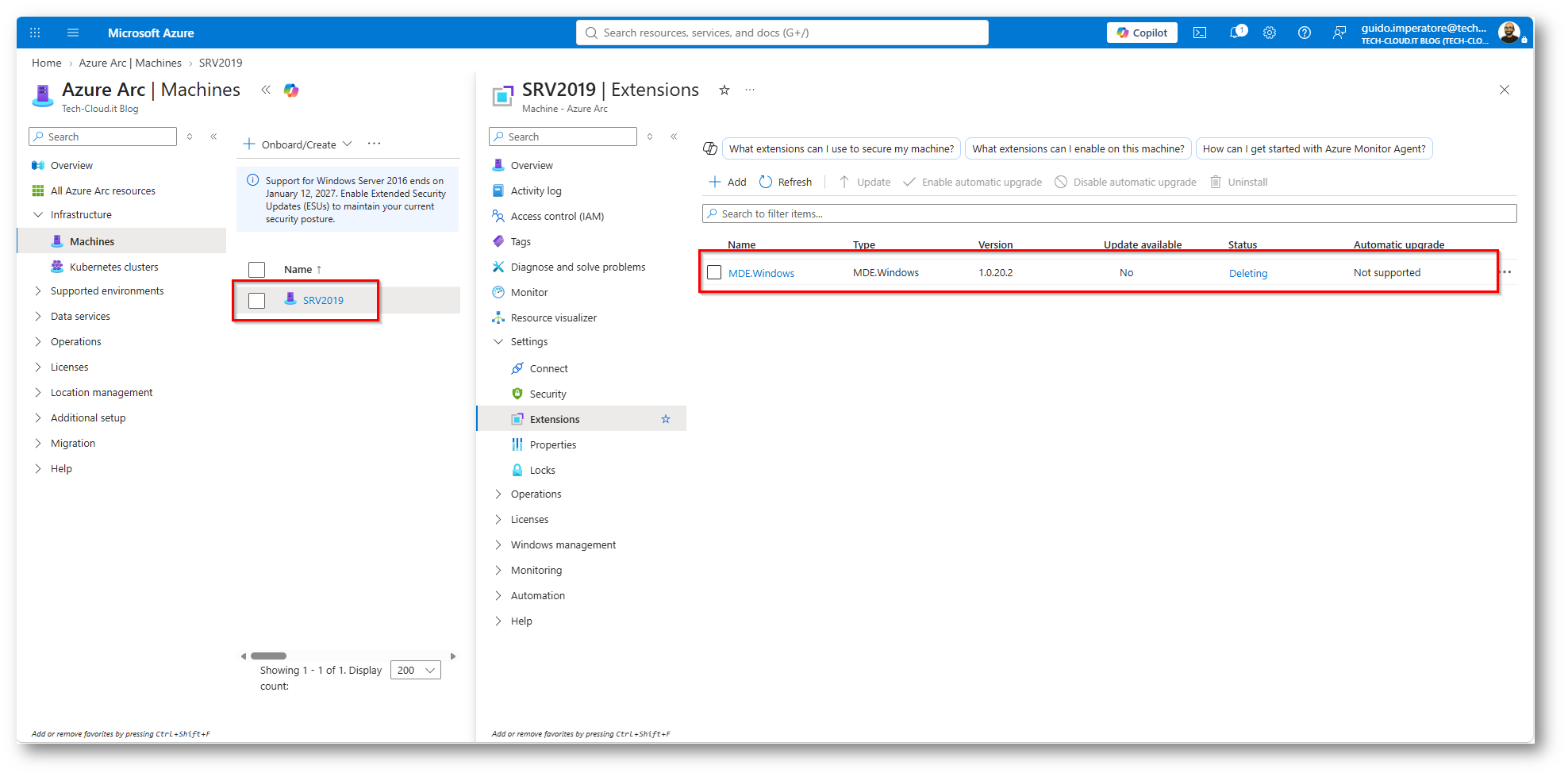Check the select-all box in the machines list

[x=256, y=270]
